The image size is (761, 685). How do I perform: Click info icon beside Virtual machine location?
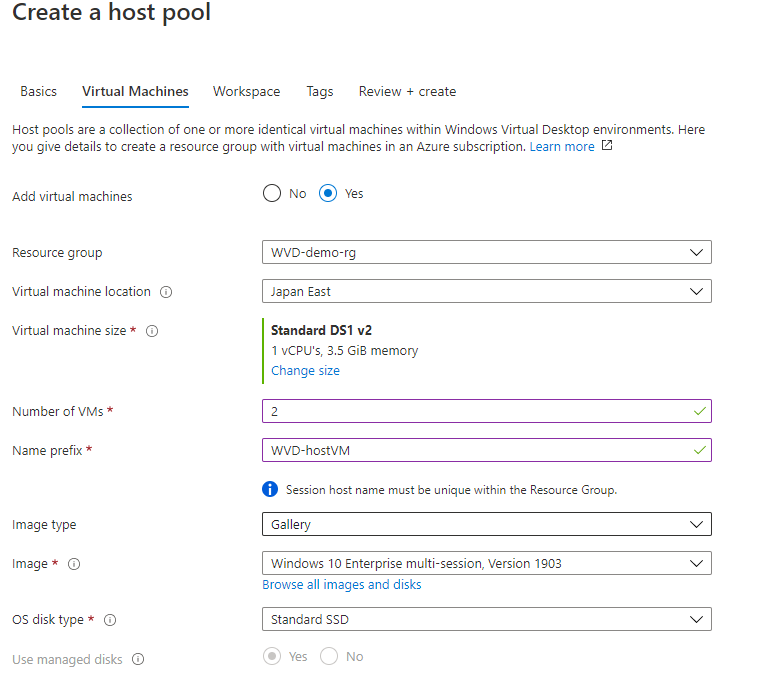tap(166, 292)
